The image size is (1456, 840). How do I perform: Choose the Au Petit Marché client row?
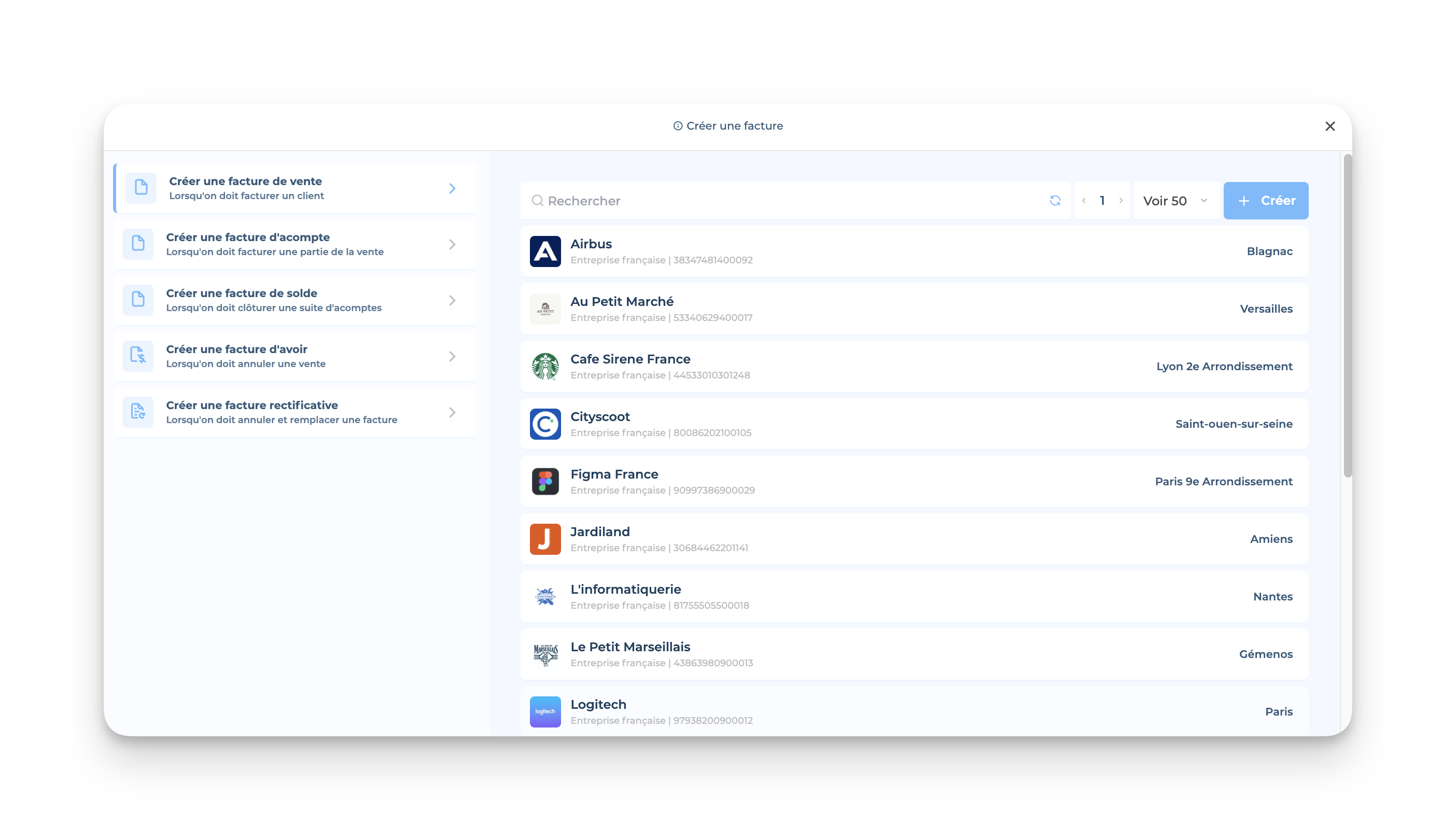pos(914,309)
